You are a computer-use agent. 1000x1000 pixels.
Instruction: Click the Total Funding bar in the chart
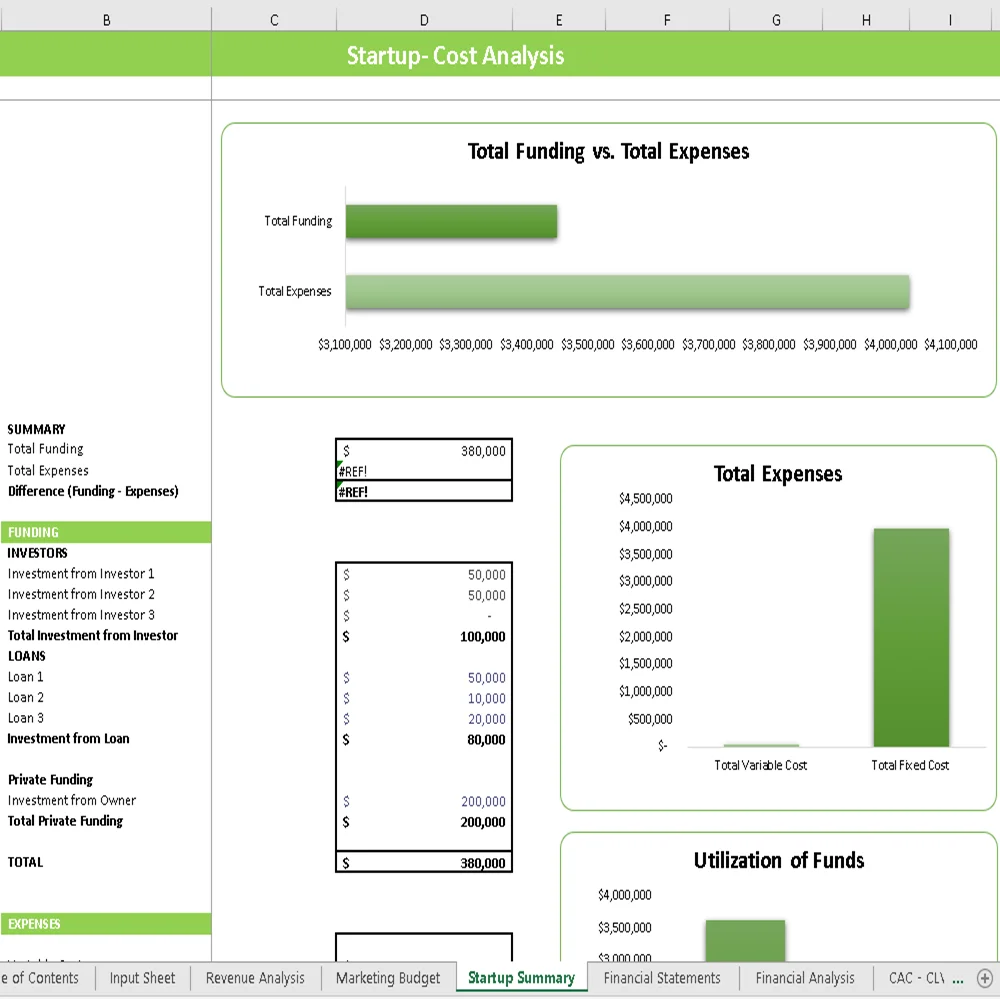[x=450, y=221]
